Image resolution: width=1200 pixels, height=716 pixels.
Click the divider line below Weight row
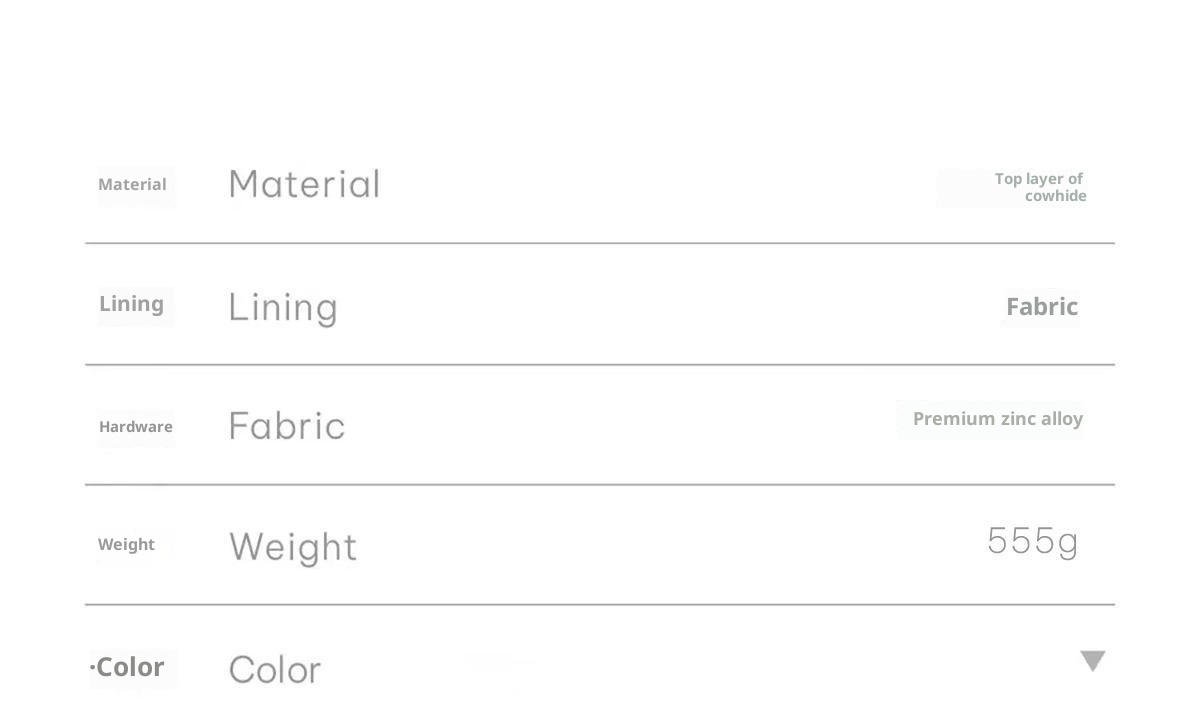click(x=600, y=605)
